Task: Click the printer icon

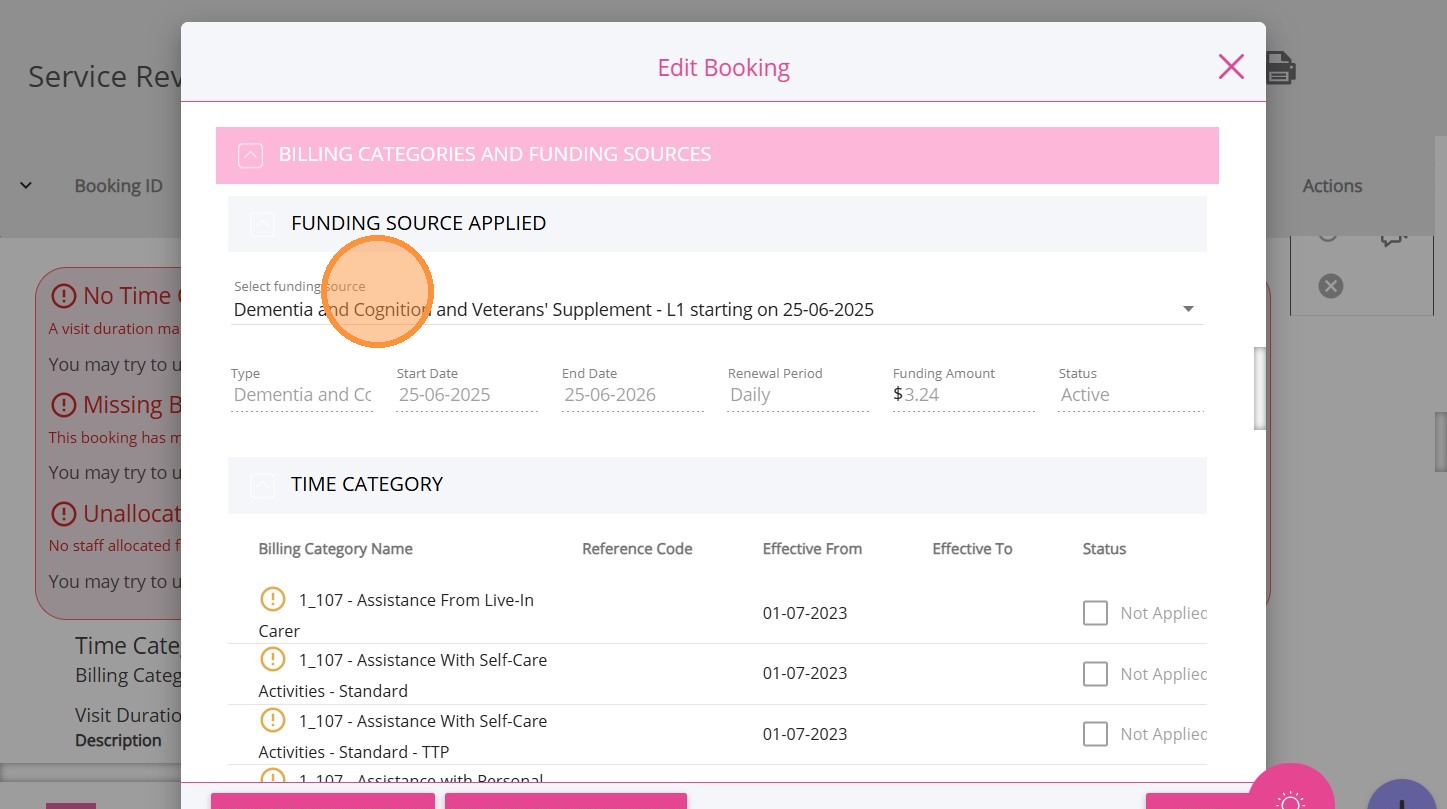Action: 1281,68
